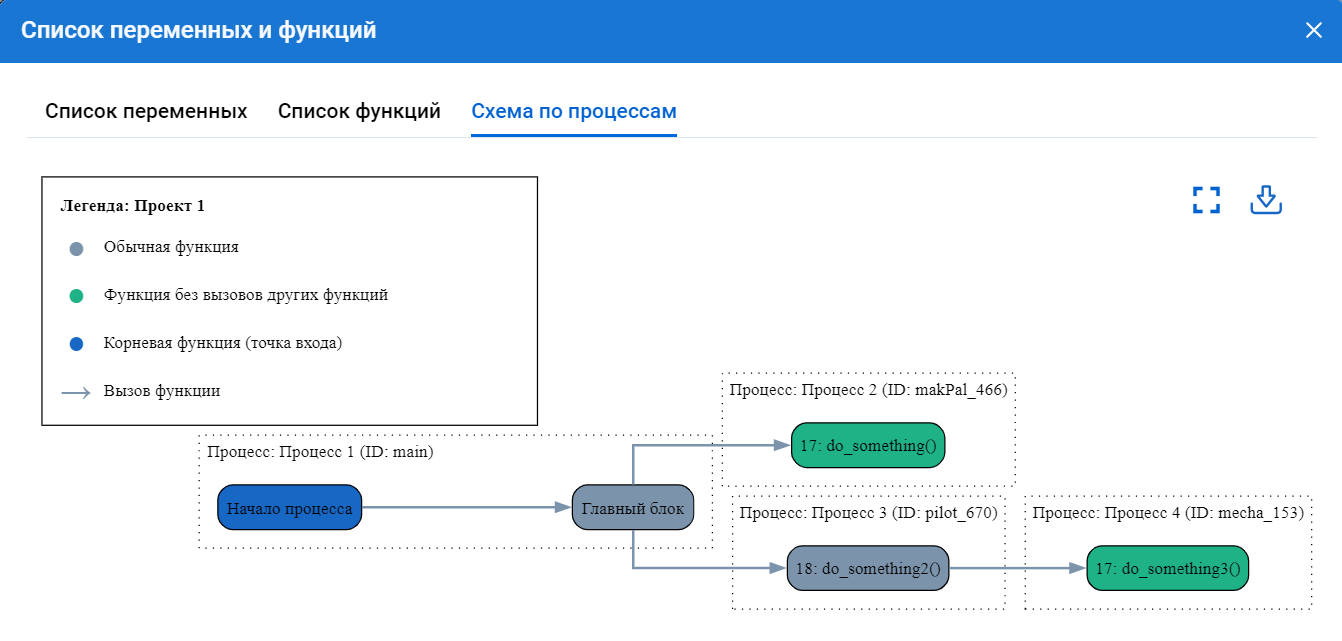Click the gray Обычная функция legend dot
Viewport: 1342px width, 641px height.
point(76,248)
